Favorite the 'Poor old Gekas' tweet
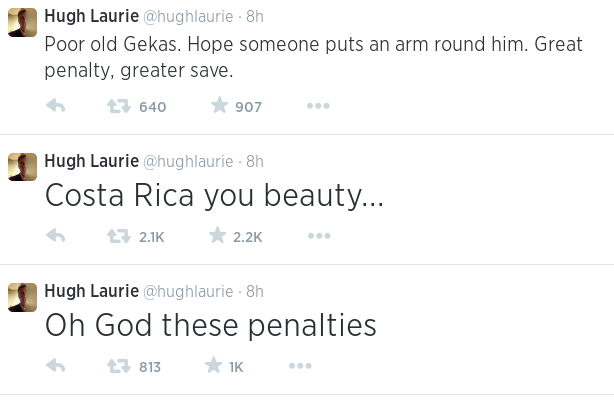614x400 pixels. tap(219, 106)
